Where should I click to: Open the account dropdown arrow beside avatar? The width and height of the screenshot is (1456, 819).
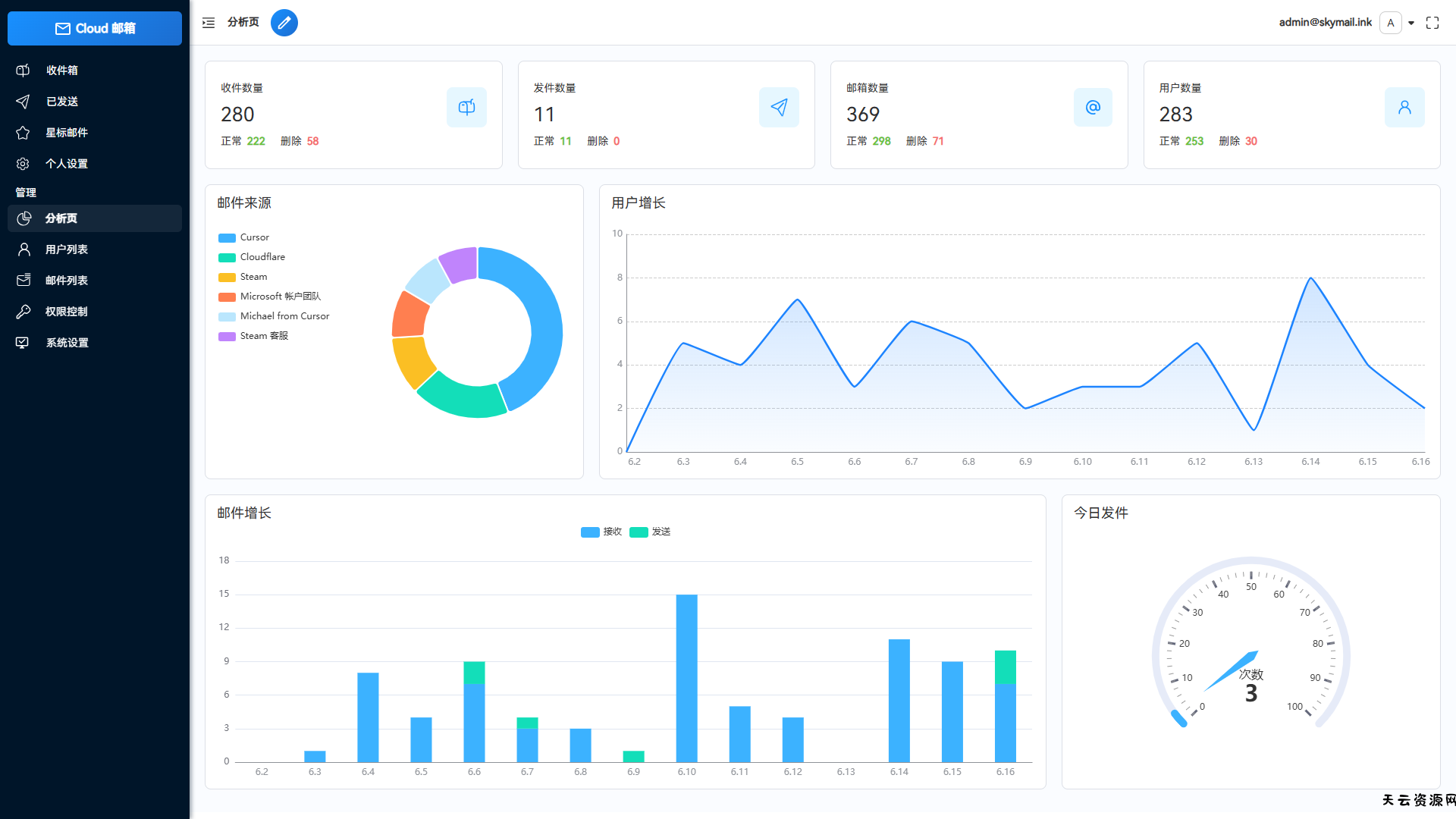(x=1411, y=23)
